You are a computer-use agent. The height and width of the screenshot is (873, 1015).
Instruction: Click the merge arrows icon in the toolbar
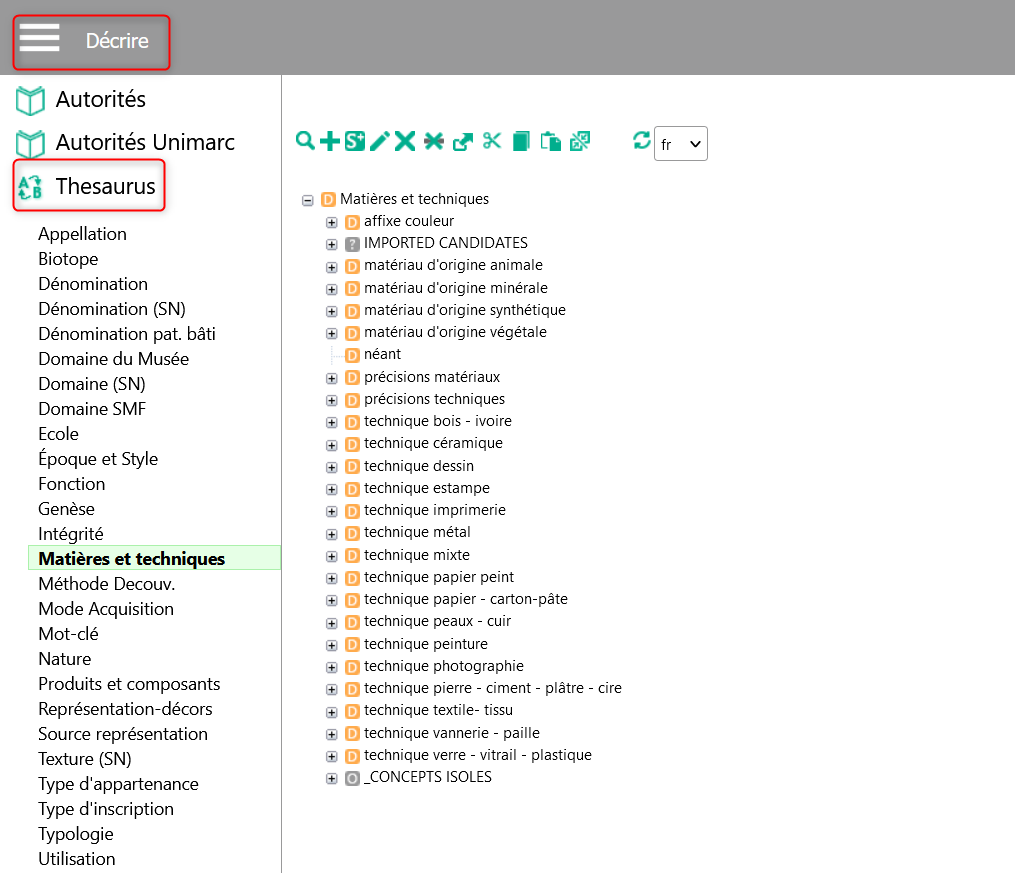[x=580, y=140]
